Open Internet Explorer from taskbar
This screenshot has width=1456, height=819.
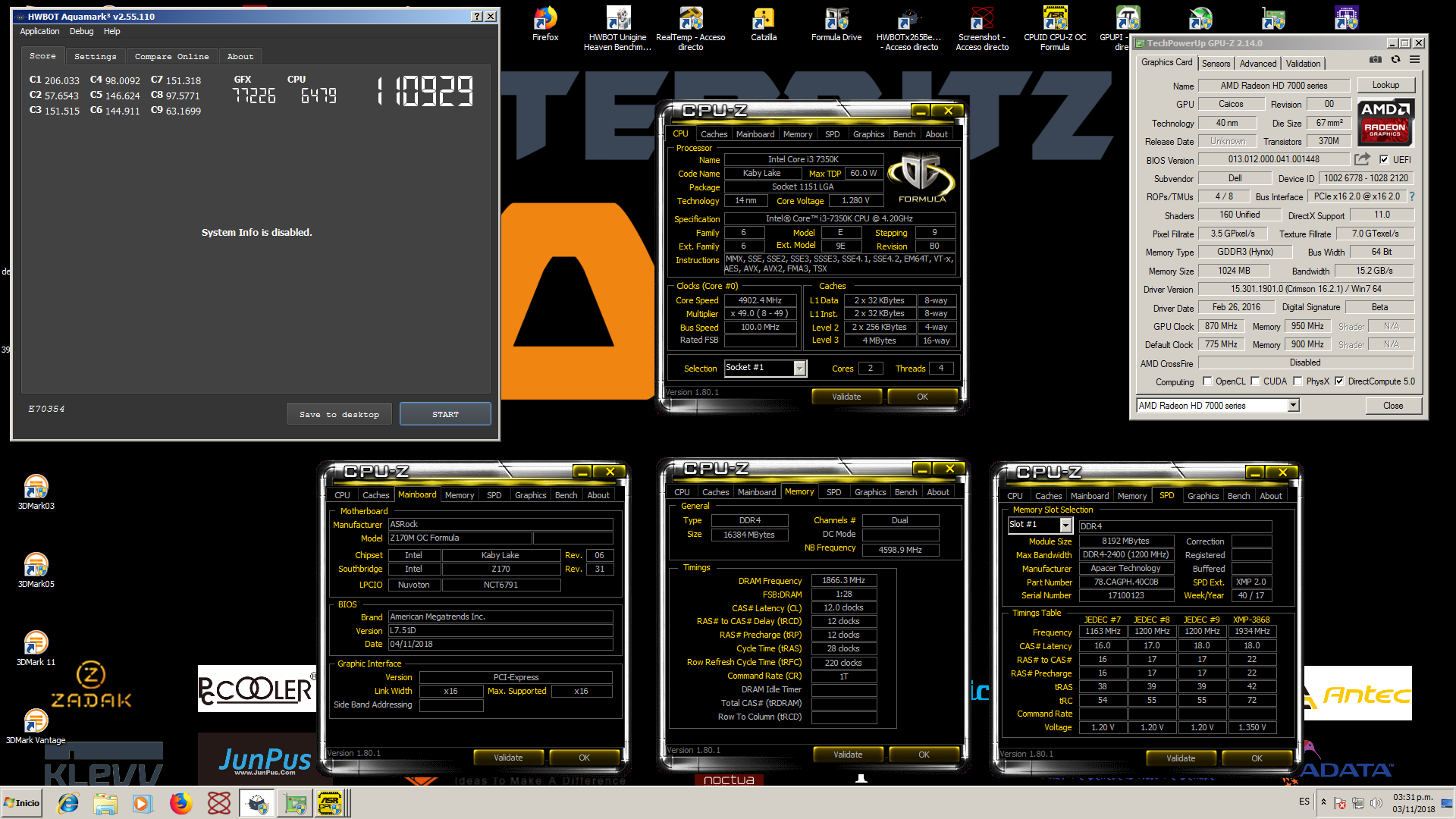point(68,803)
